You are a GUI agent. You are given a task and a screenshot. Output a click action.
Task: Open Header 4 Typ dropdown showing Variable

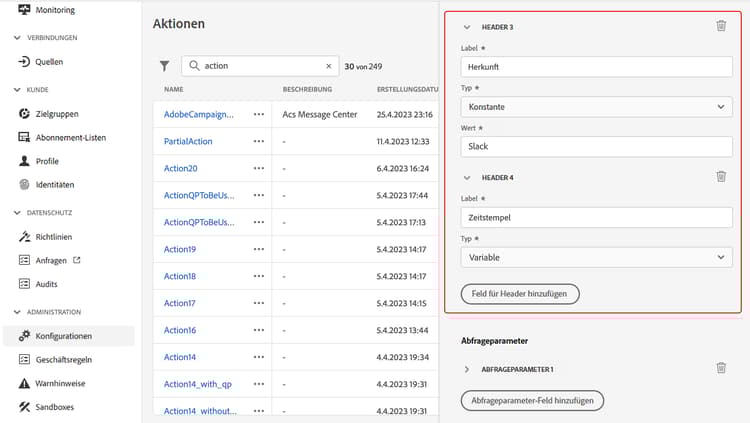(599, 257)
